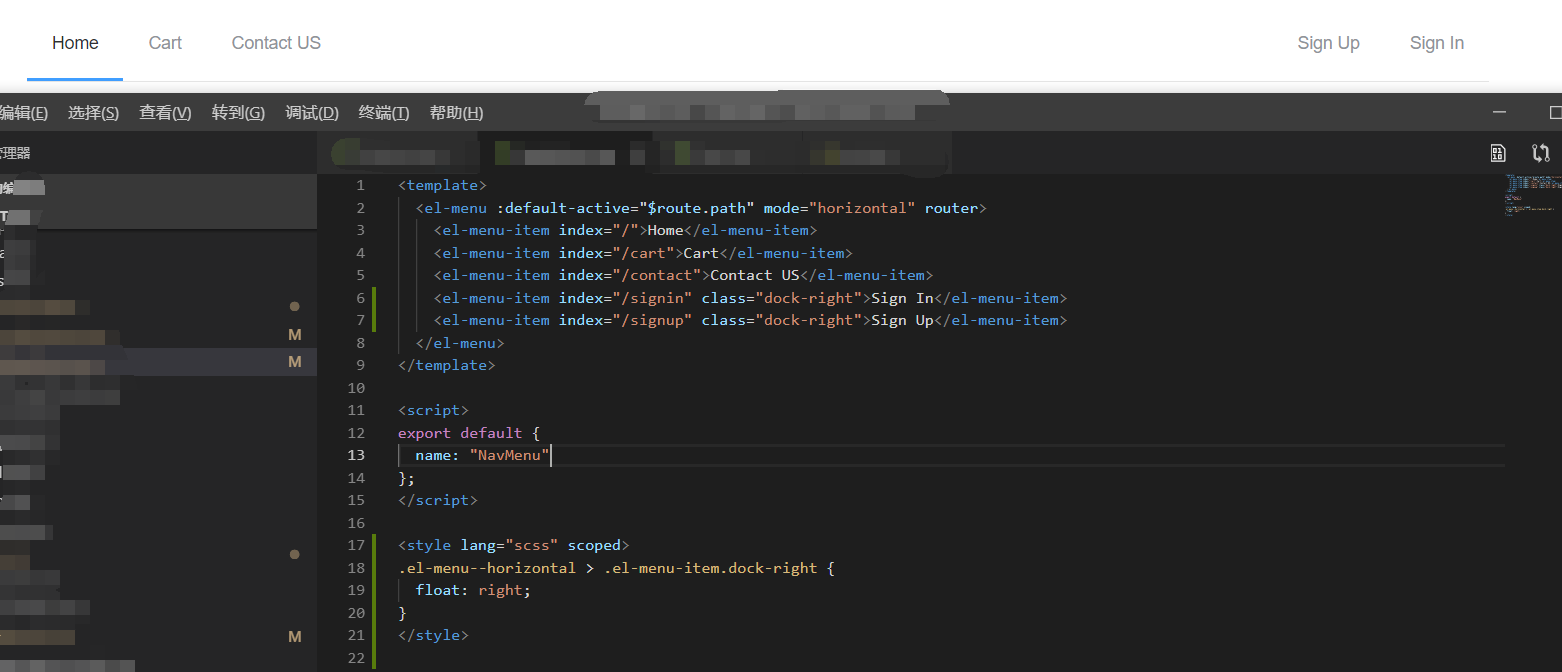
Task: Click line number 22 in the gutter
Action: [356, 658]
